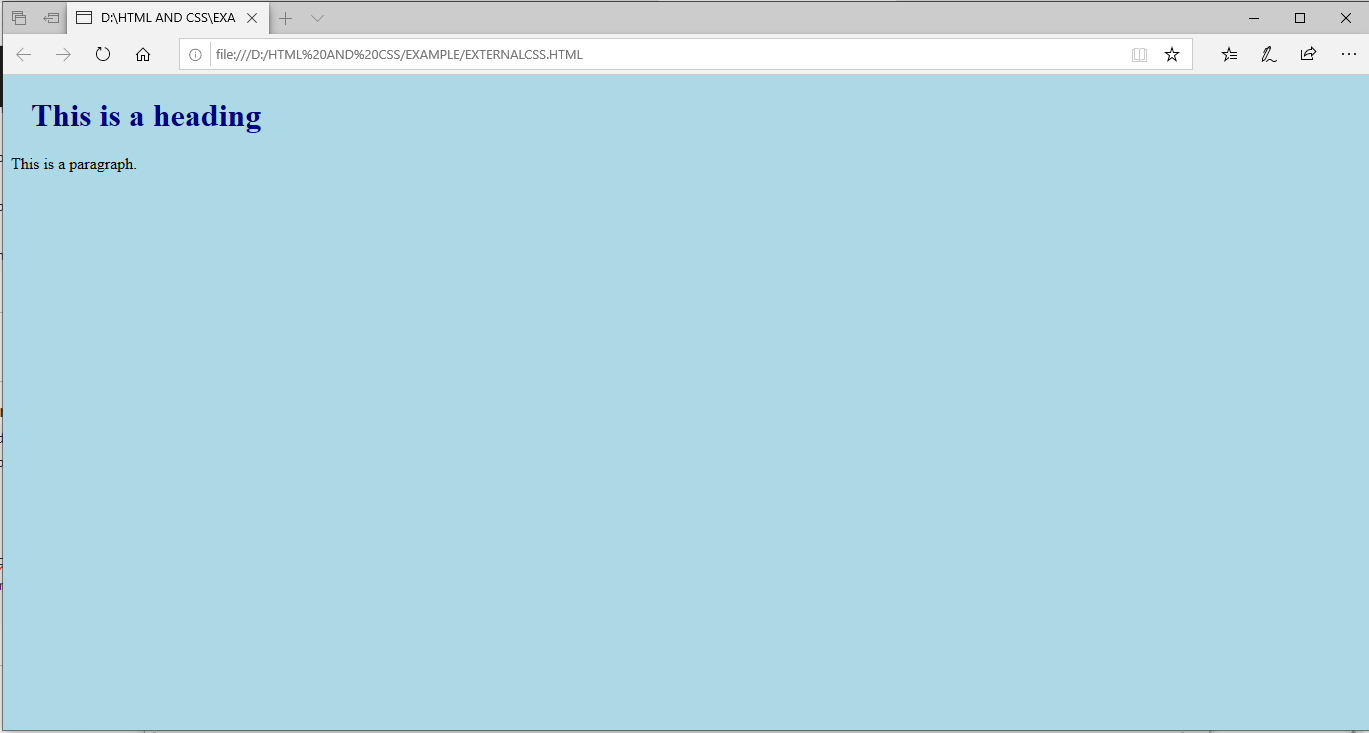Enter Reading view mode
This screenshot has width=1369, height=733.
pos(1139,54)
